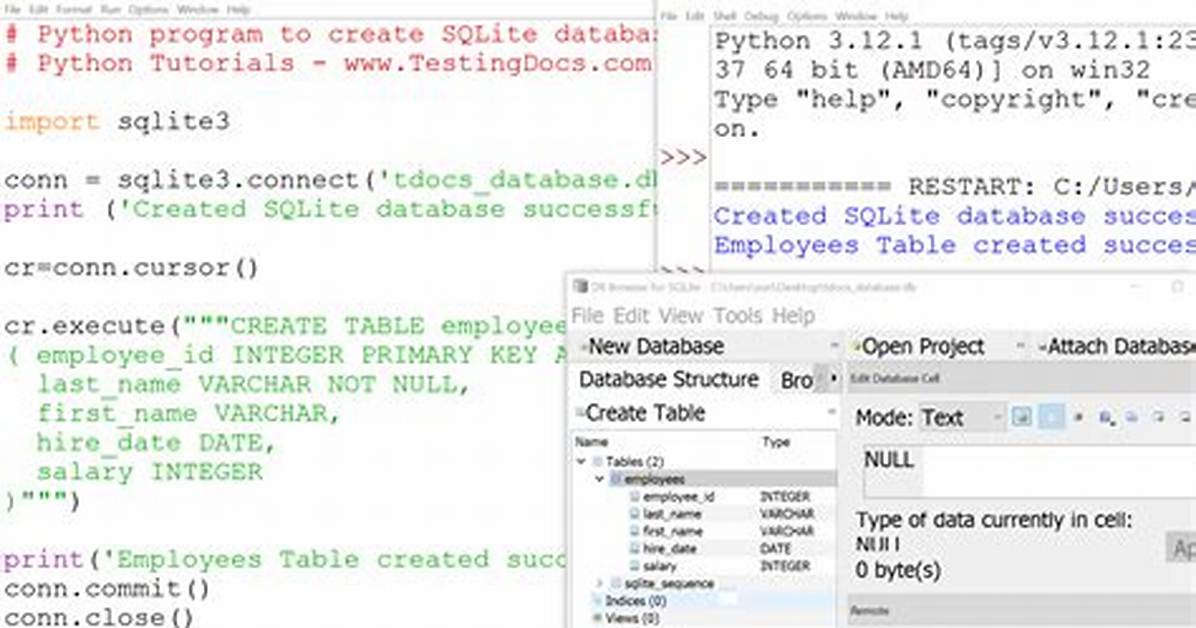Open Tools menu in DB Browser
Image resolution: width=1196 pixels, height=628 pixels.
pyautogui.click(x=738, y=315)
